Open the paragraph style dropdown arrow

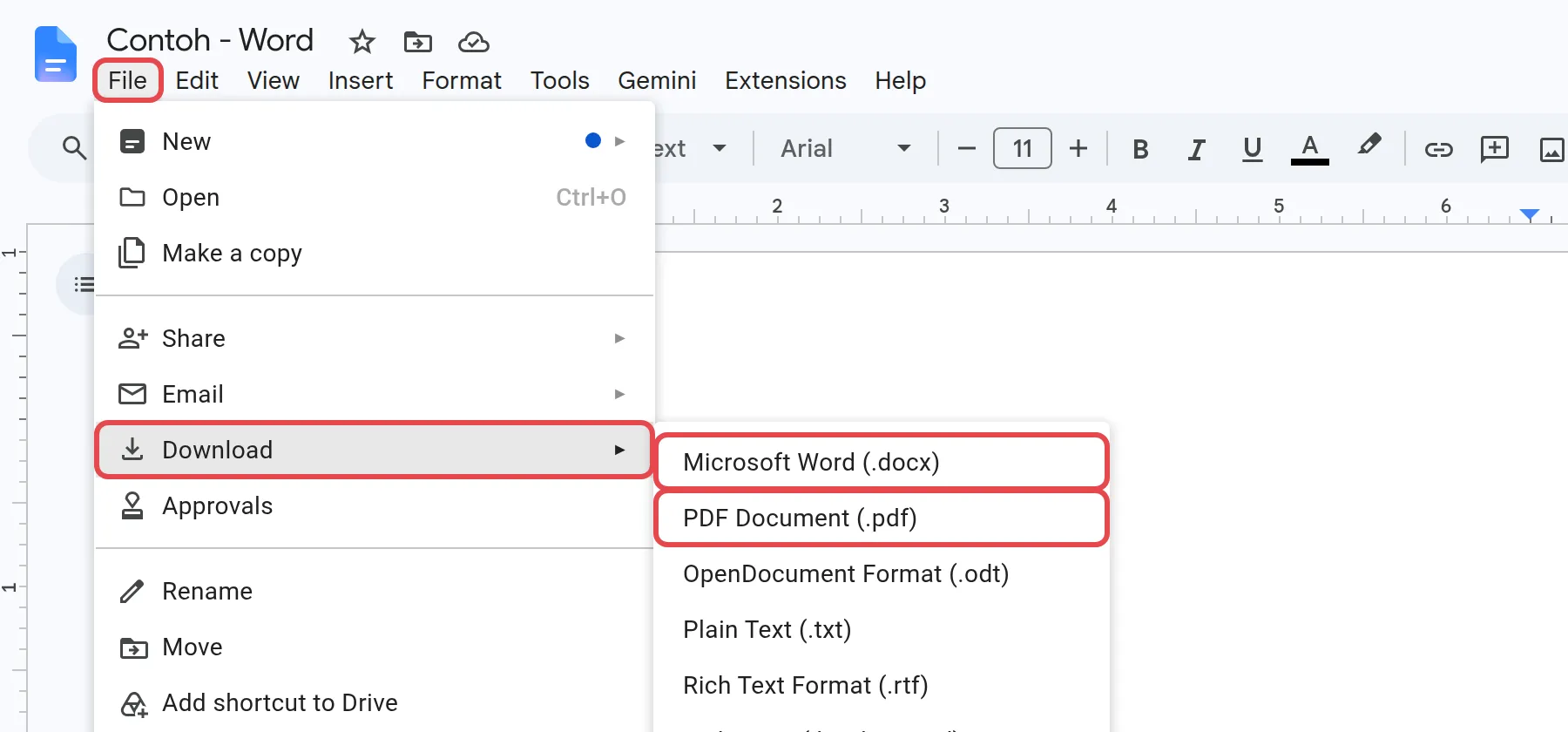(x=720, y=148)
